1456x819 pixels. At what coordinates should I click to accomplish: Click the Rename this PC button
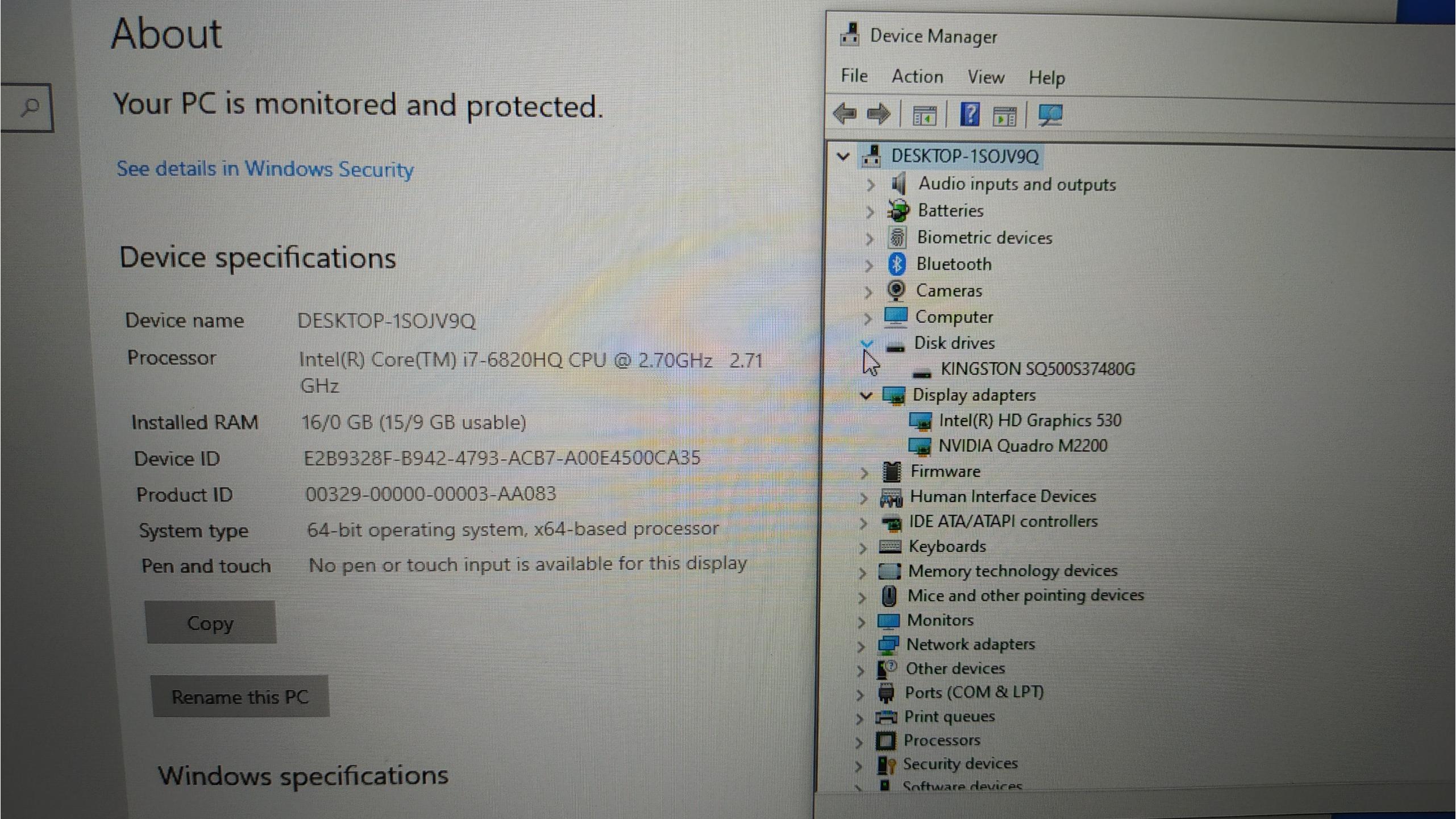(239, 697)
